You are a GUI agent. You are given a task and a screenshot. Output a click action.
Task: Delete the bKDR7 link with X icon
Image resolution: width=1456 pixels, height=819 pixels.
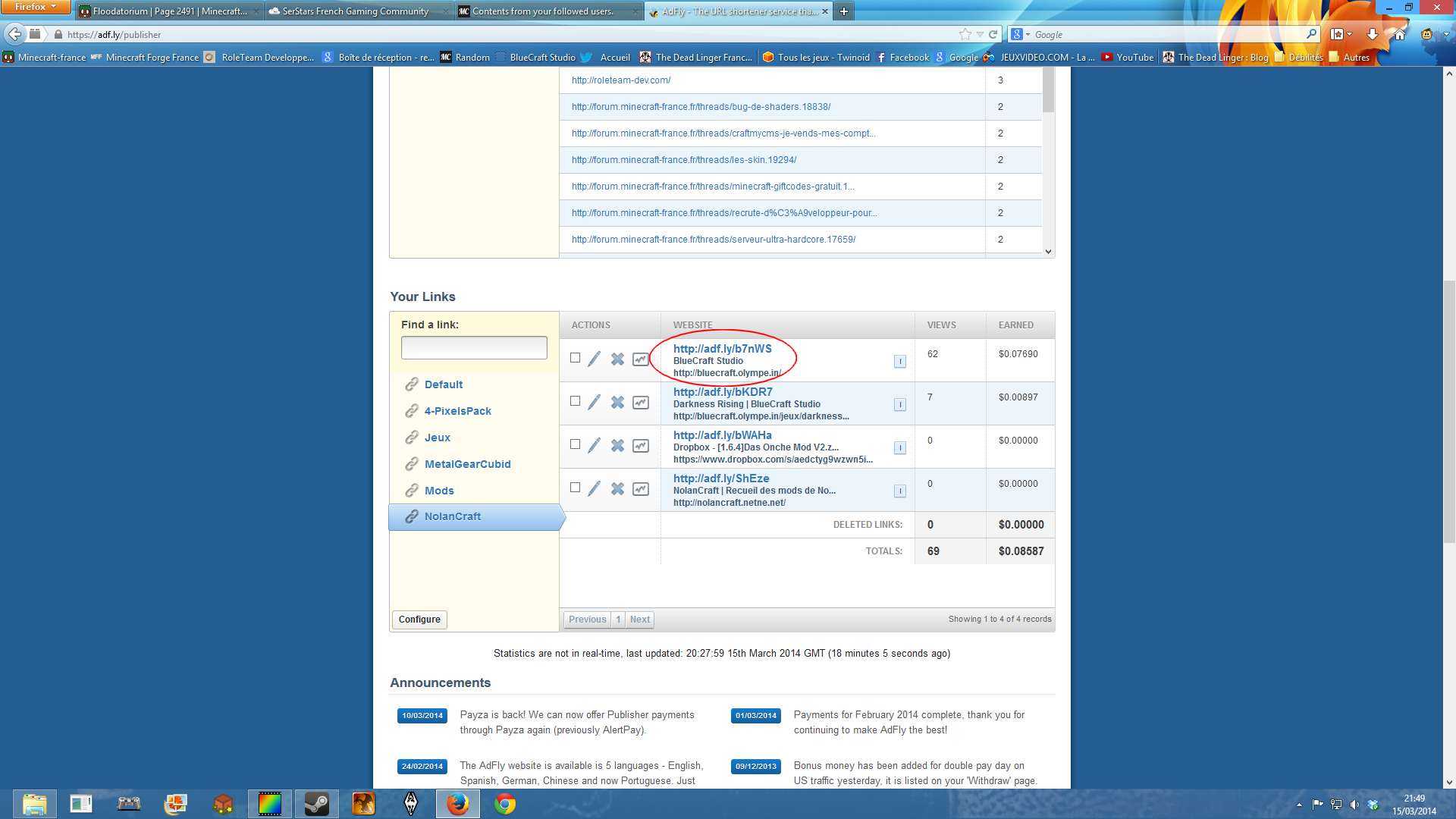pyautogui.click(x=617, y=402)
